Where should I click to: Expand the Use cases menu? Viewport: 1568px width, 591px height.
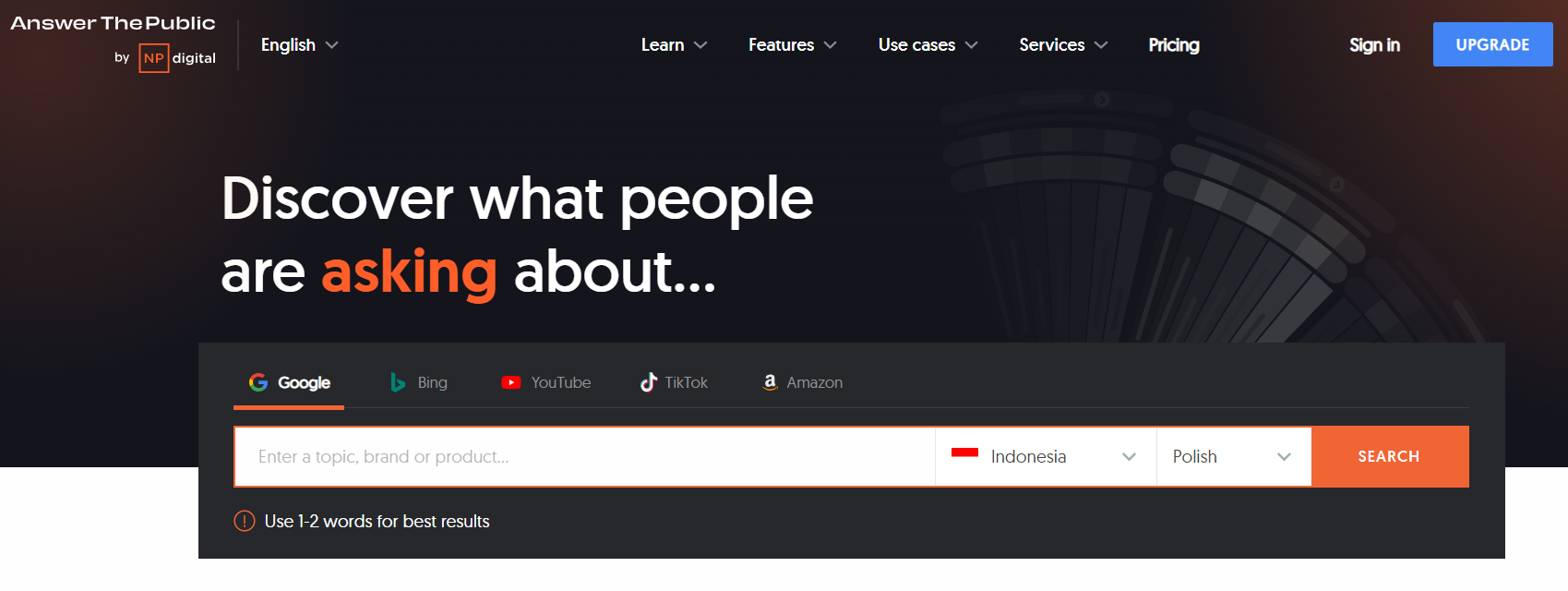click(928, 44)
